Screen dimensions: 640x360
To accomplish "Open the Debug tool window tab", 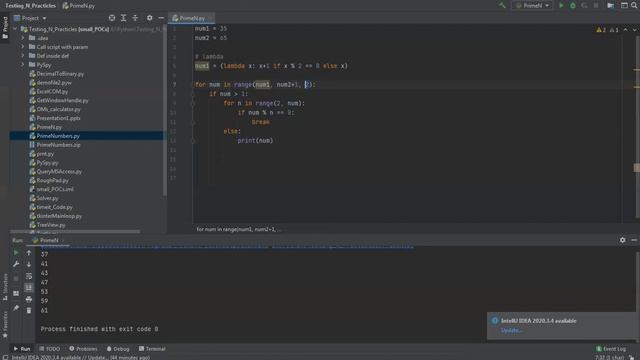I will click(x=118, y=349).
